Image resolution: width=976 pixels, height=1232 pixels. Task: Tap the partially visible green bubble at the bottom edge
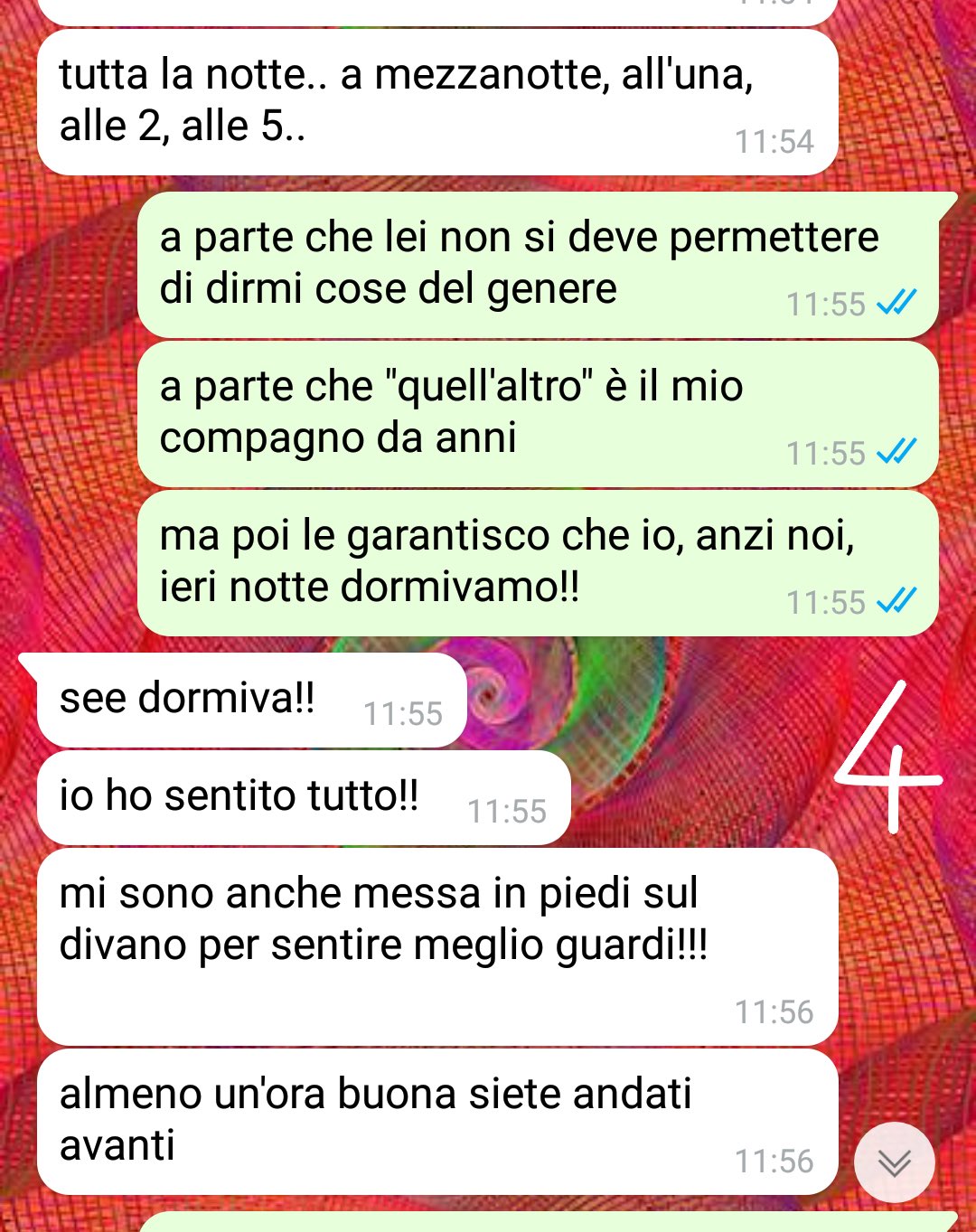(x=547, y=1222)
